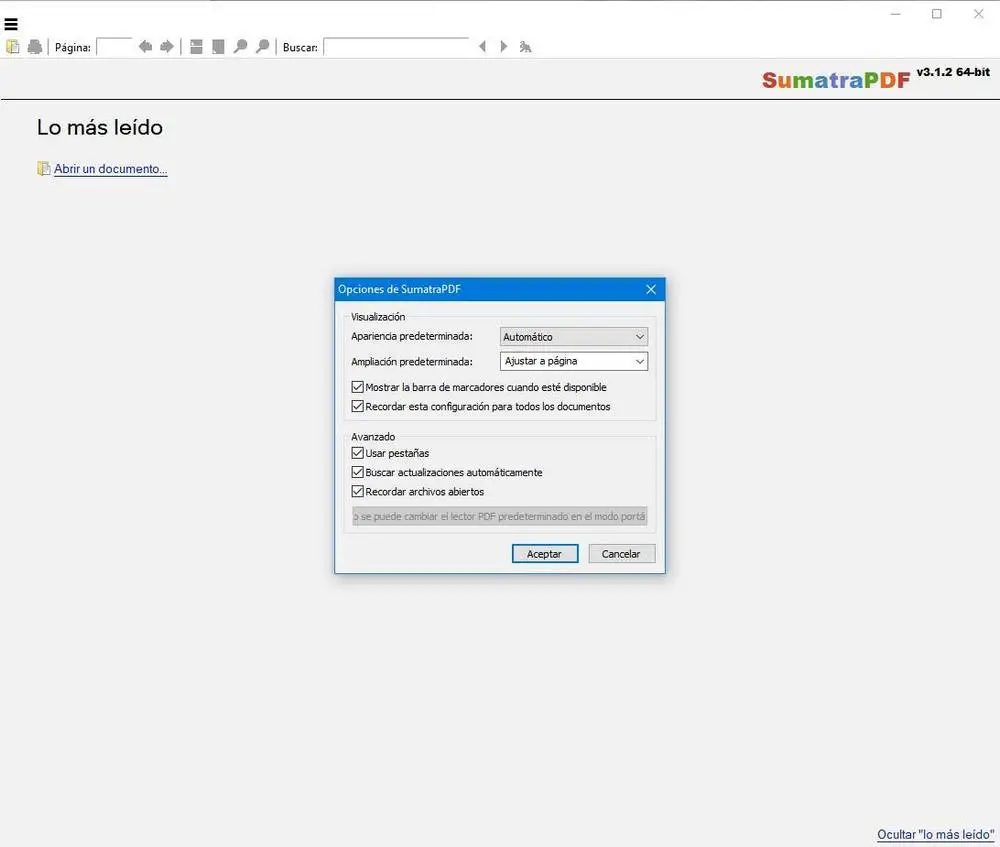Viewport: 1000px width, 847px height.
Task: Open the hamburger menu
Action: coord(11,24)
